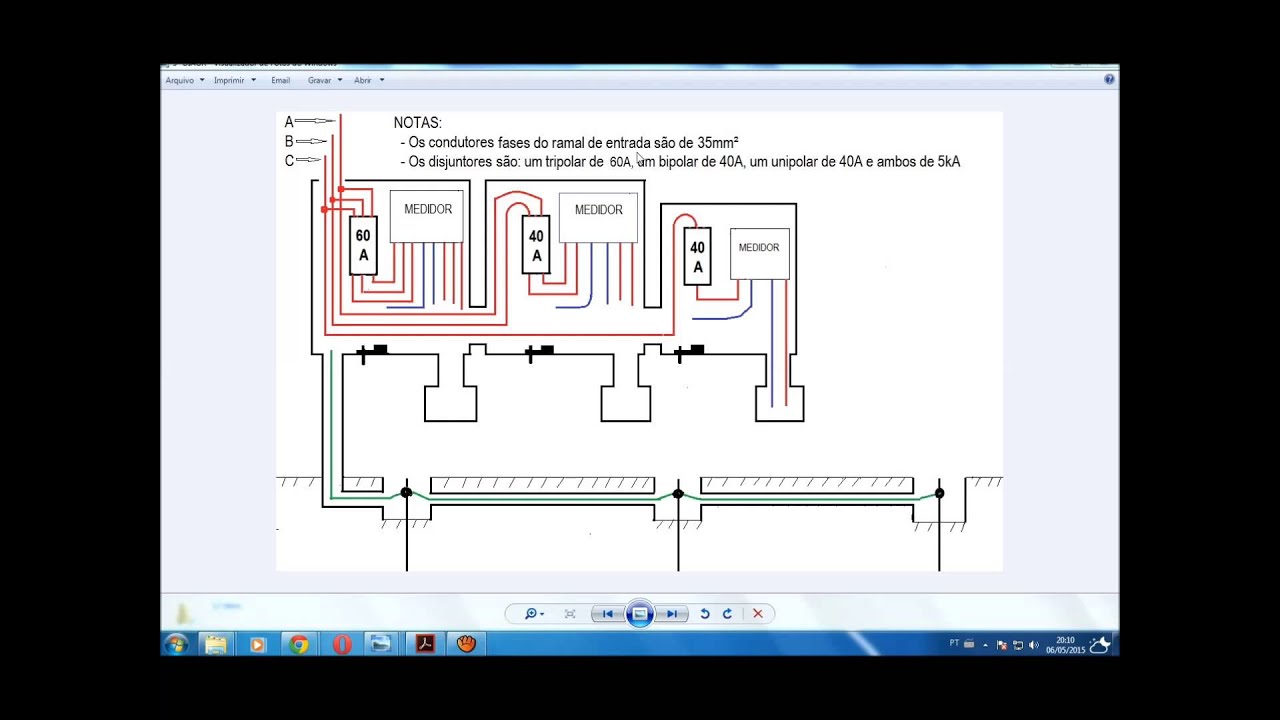Screen dimensions: 1280x720
Task: Click the weather tray icon
Action: pyautogui.click(x=1100, y=644)
